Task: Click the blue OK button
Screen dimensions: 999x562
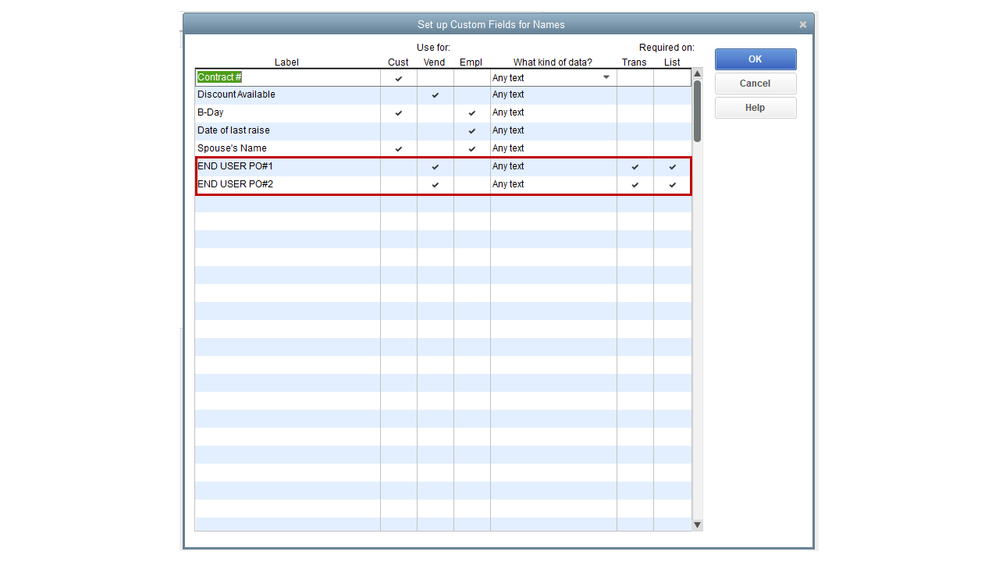Action: pyautogui.click(x=755, y=59)
